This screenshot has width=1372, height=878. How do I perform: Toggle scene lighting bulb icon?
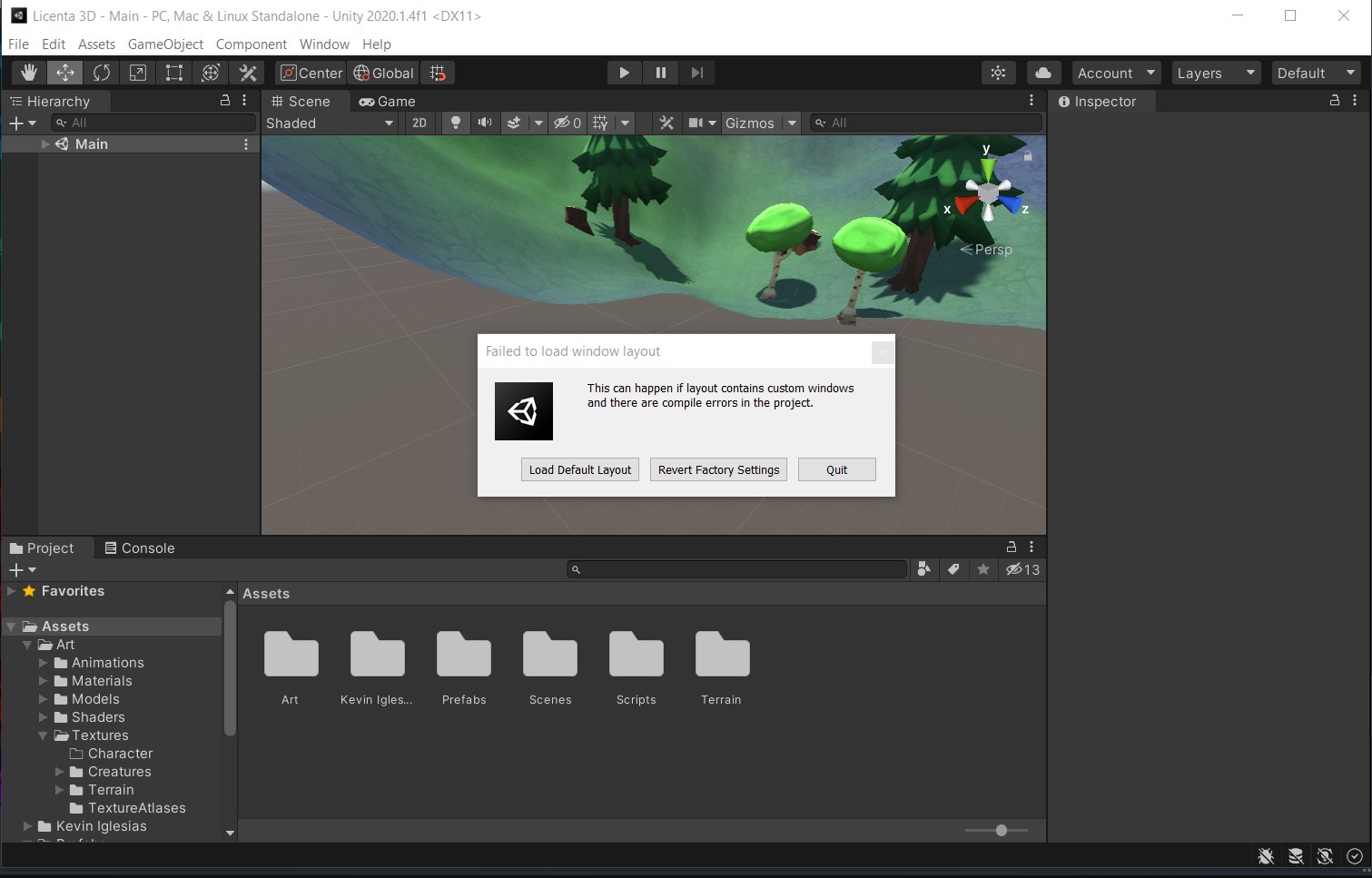coord(456,123)
